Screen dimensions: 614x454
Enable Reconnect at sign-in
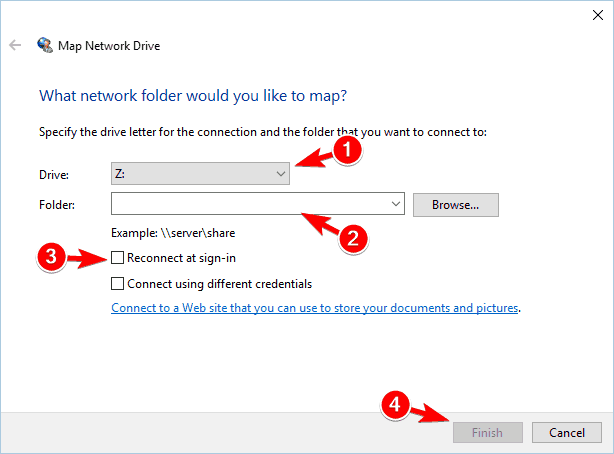pos(117,258)
